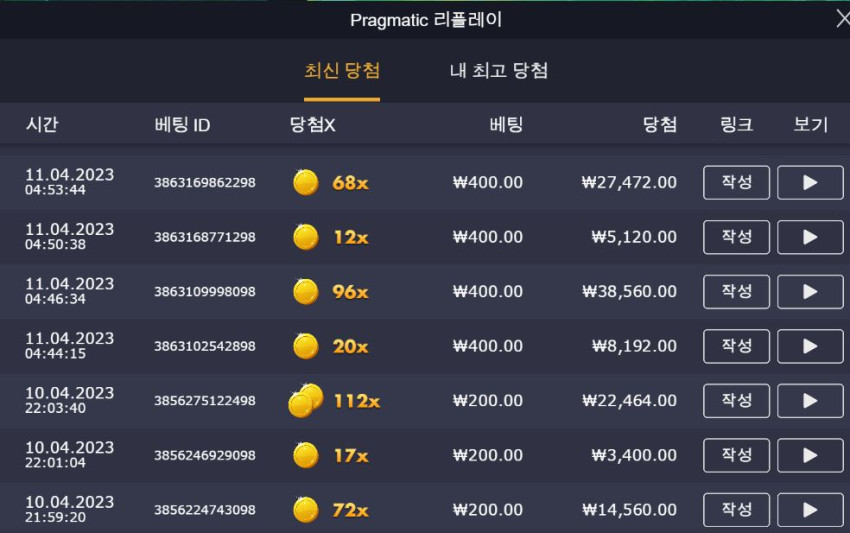Screen dimensions: 850x533
Task: Open the 내 최고 당첨 tab
Action: (x=499, y=71)
